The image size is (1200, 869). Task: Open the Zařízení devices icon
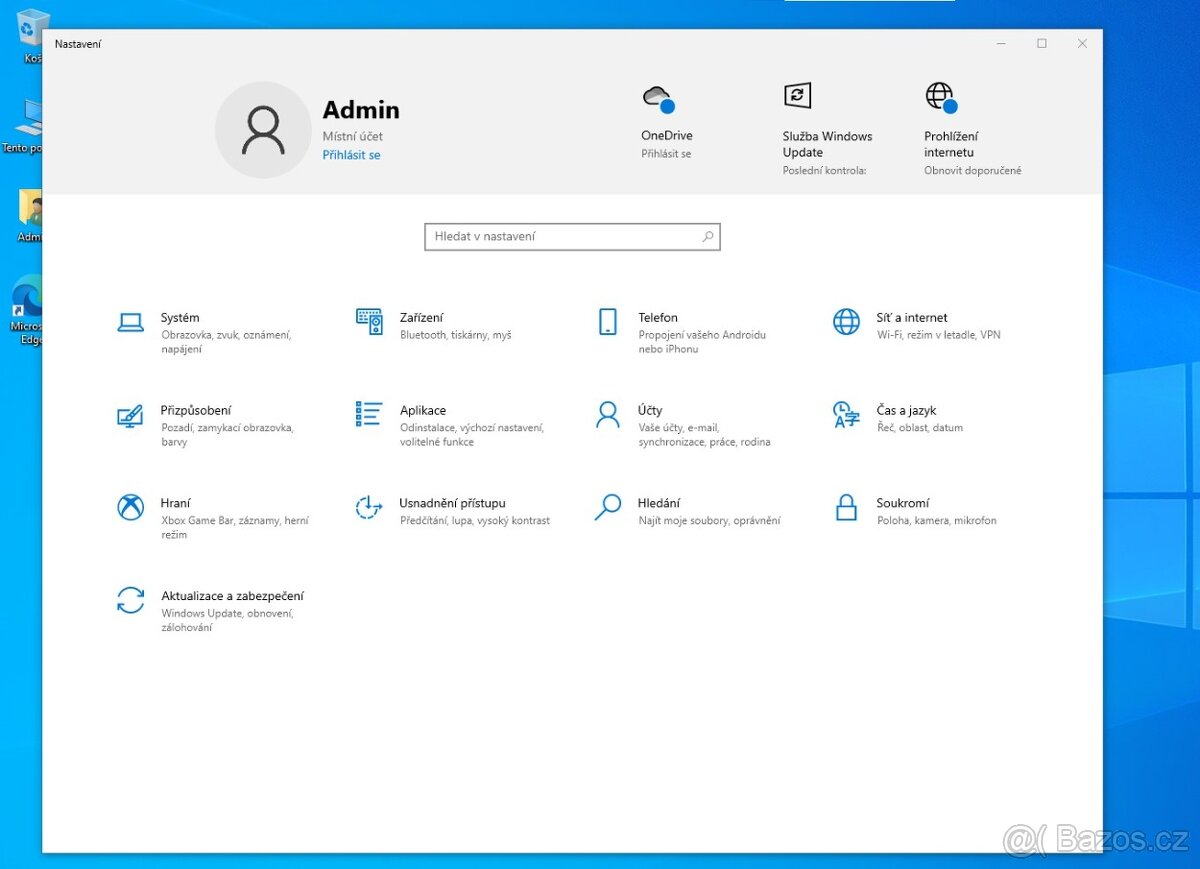369,322
